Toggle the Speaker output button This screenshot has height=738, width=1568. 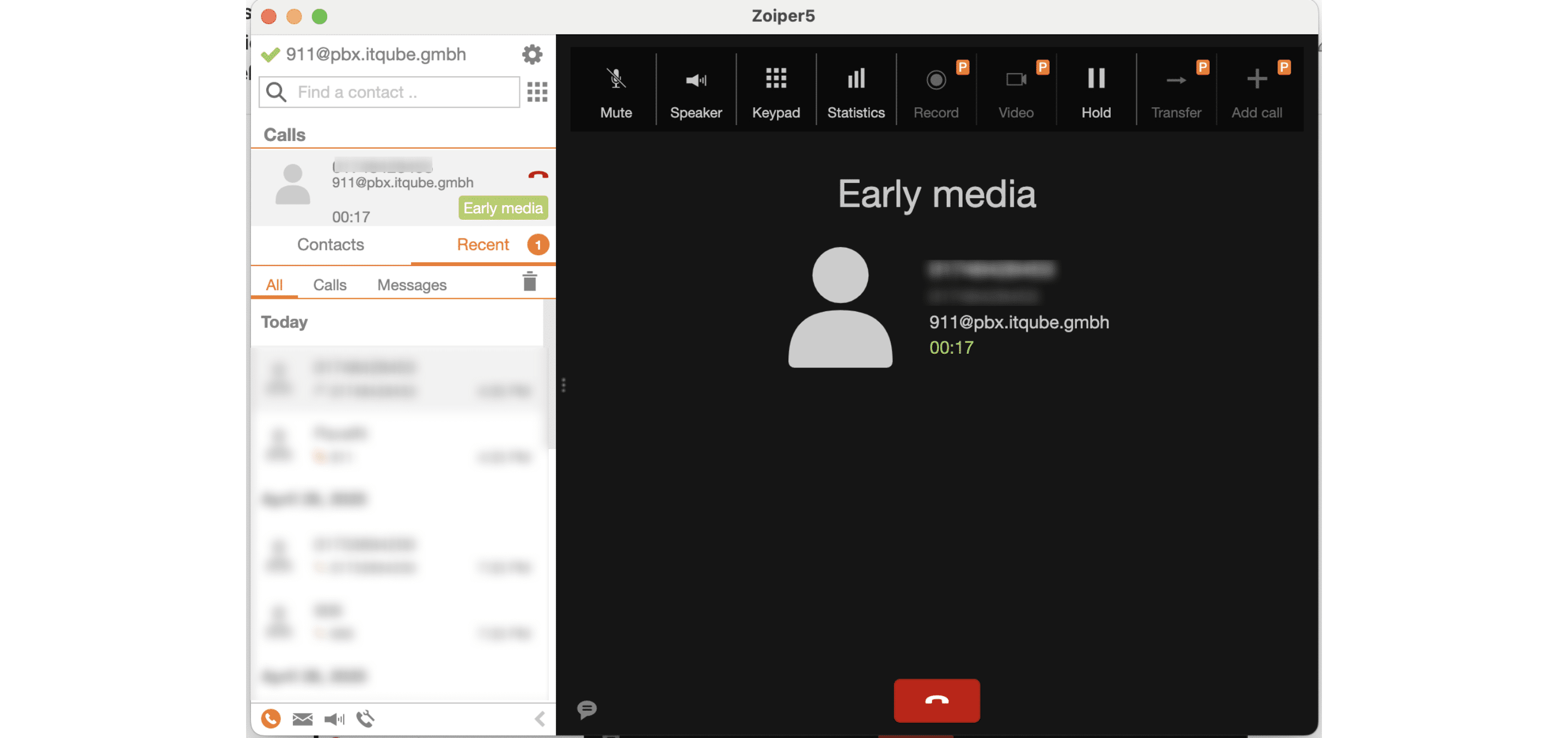[x=696, y=91]
